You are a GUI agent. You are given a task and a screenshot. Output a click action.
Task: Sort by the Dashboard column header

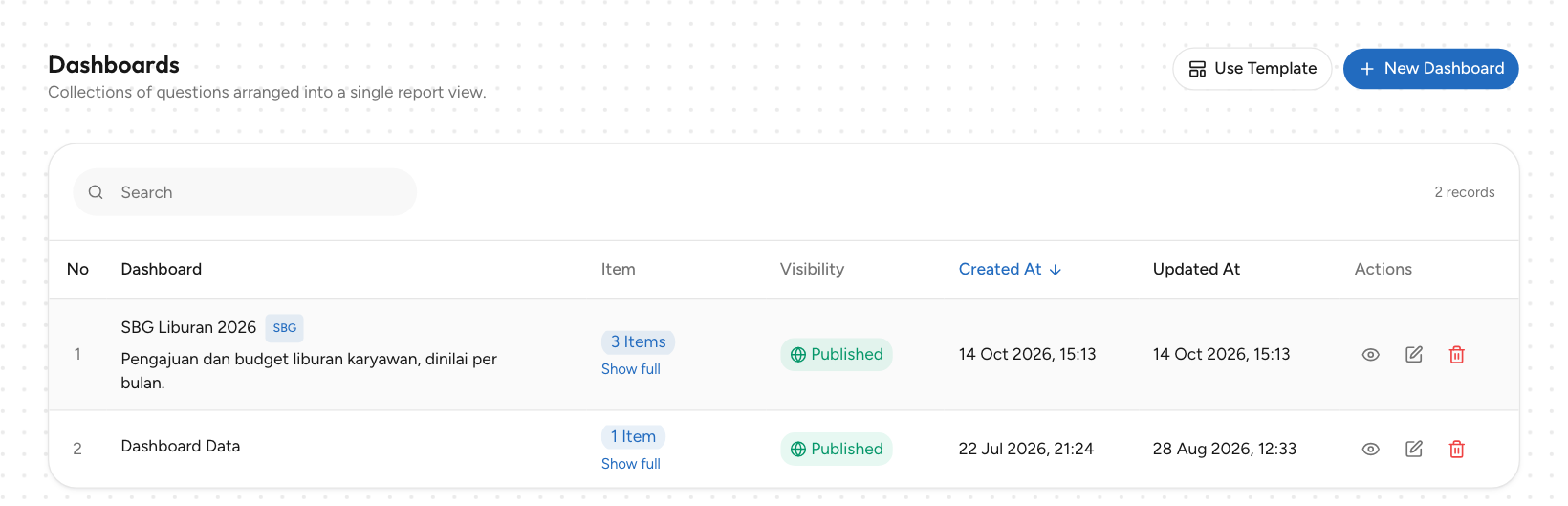tap(162, 270)
